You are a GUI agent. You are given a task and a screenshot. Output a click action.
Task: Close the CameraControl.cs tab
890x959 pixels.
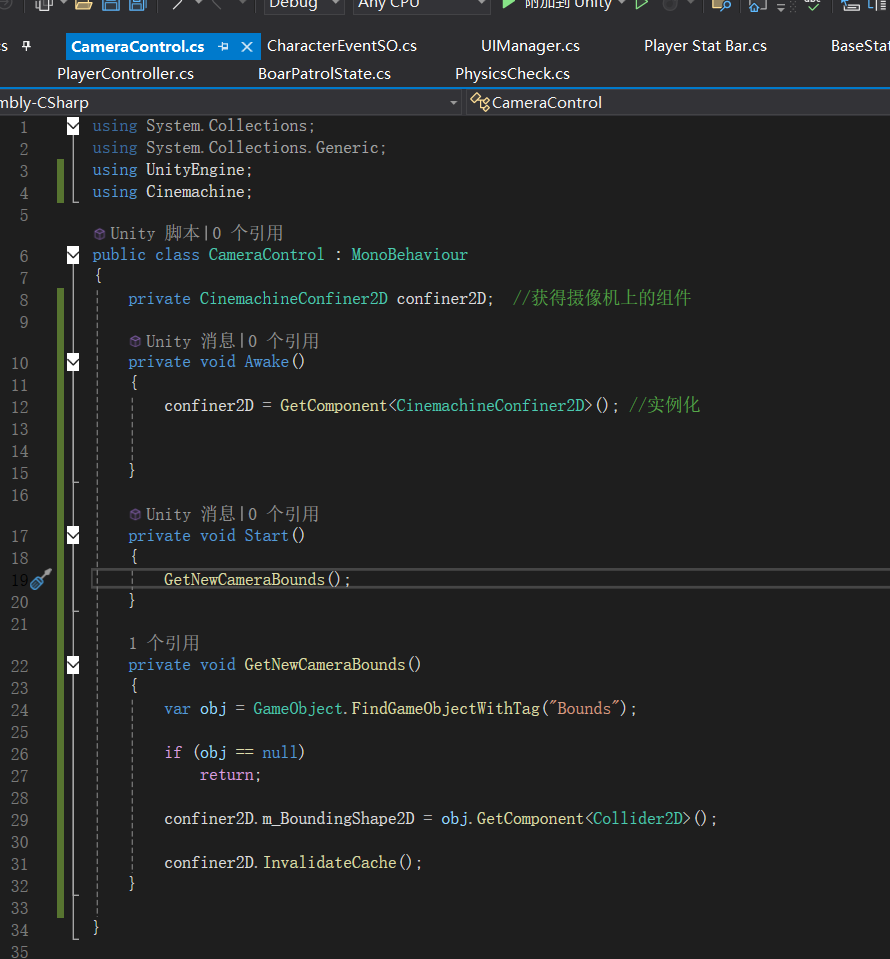tap(247, 47)
